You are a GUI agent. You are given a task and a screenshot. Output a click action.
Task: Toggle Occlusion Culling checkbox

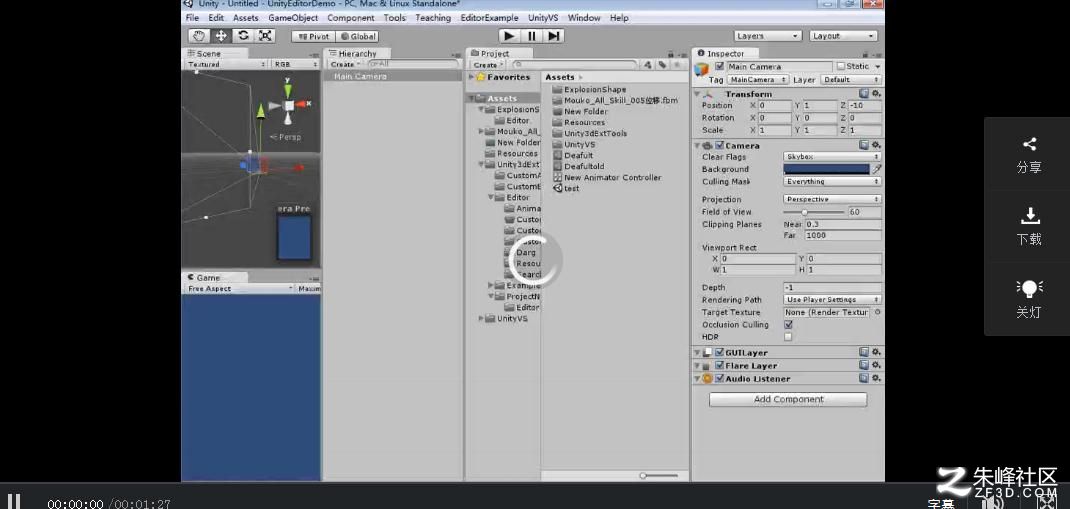pos(788,325)
